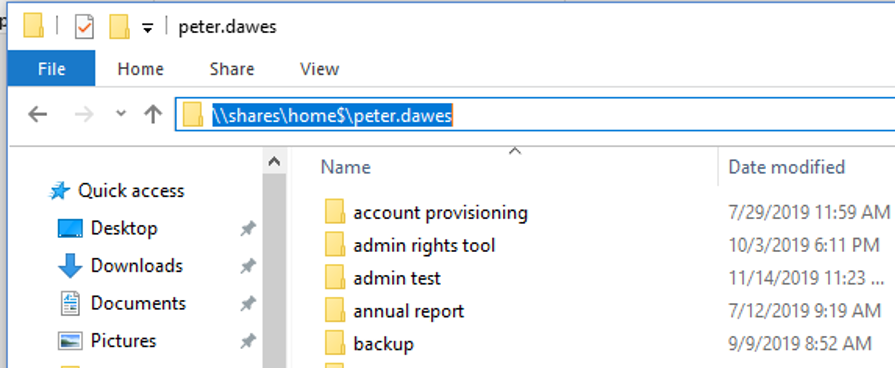This screenshot has width=895, height=368.
Task: Switch to the Share ribbon tab
Action: [x=232, y=69]
